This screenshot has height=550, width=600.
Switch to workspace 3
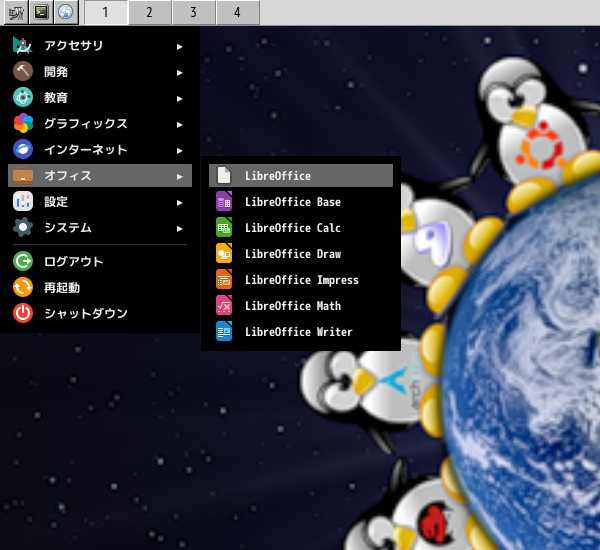(x=193, y=13)
